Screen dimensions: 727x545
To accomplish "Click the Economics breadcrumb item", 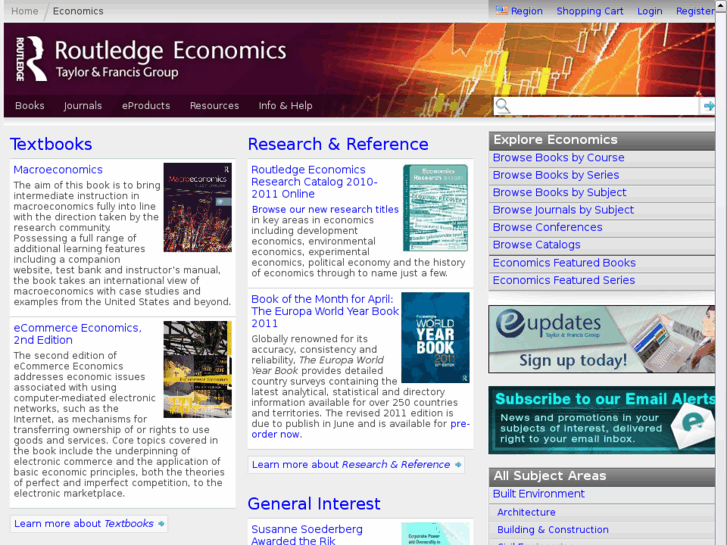I will tap(78, 11).
